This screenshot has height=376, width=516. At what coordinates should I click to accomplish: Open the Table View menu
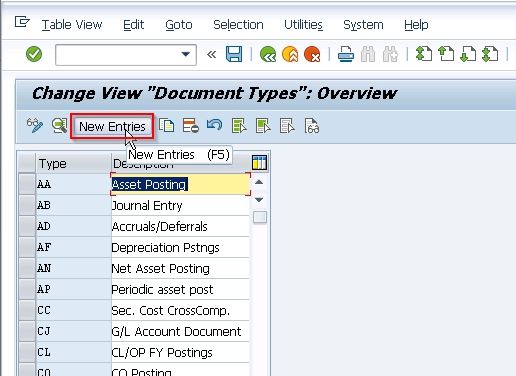72,25
